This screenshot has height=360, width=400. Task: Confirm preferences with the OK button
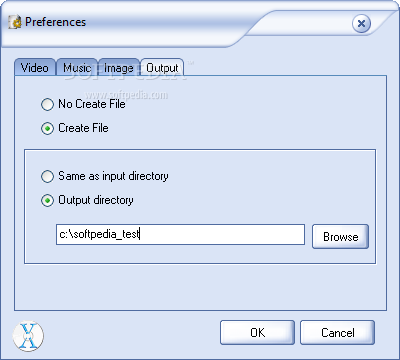tap(257, 332)
